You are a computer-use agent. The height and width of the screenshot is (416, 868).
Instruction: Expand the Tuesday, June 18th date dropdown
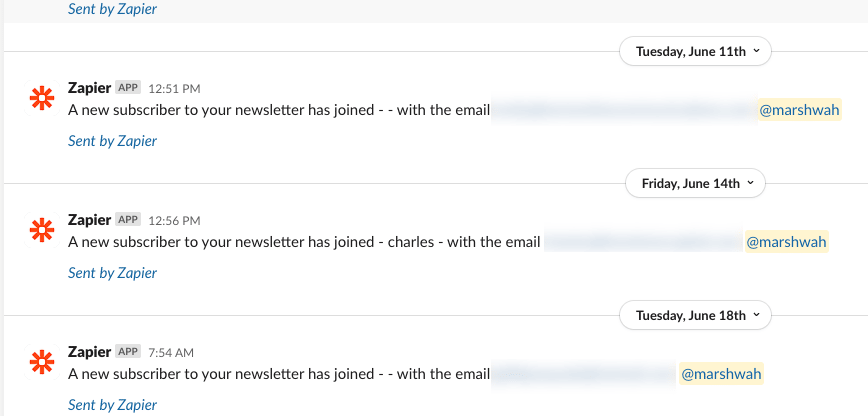point(695,315)
